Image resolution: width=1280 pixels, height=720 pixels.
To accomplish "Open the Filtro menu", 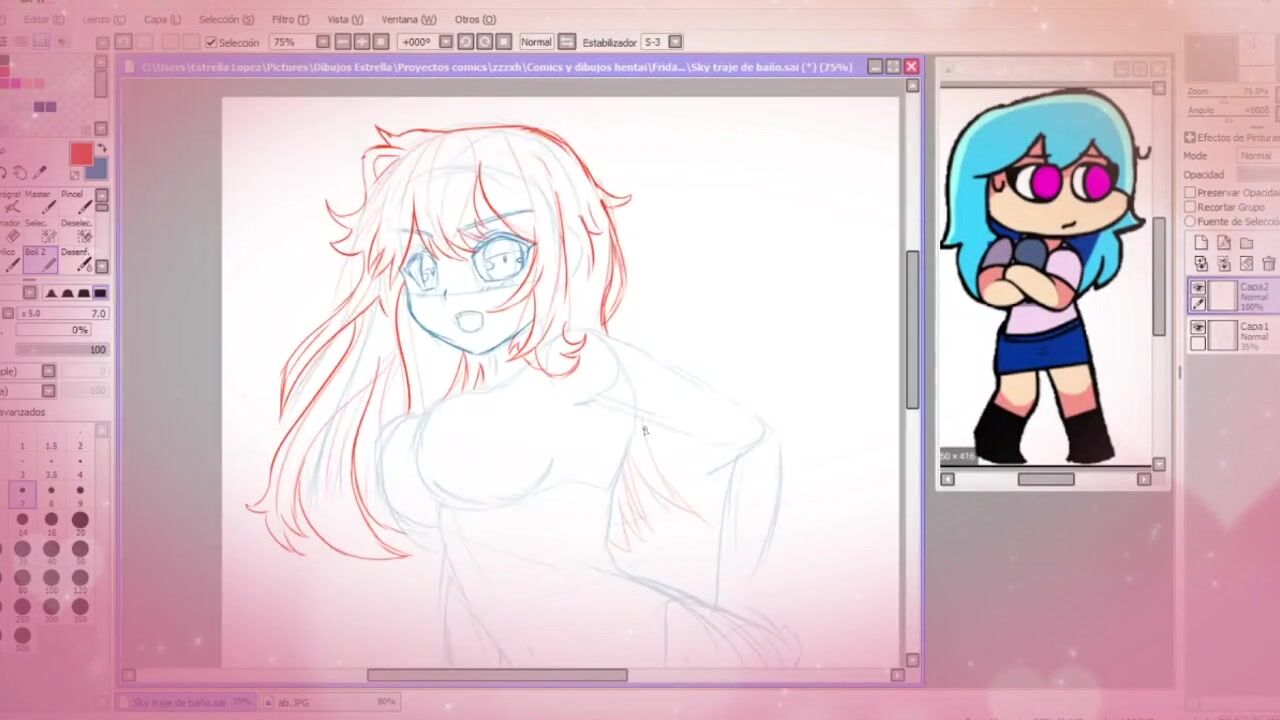I will [x=290, y=19].
